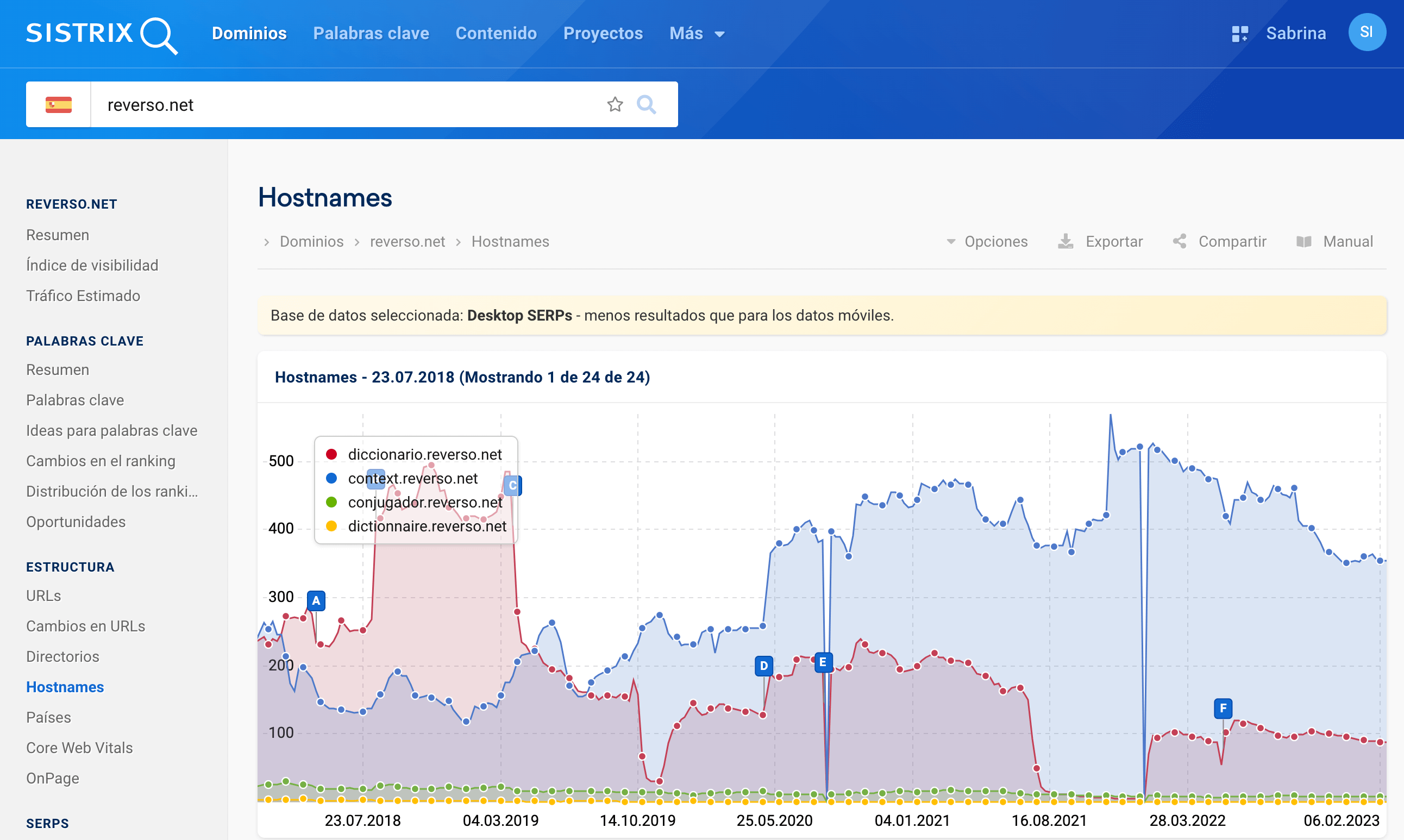
Task: Open the Spain flag country selector
Action: tap(58, 105)
